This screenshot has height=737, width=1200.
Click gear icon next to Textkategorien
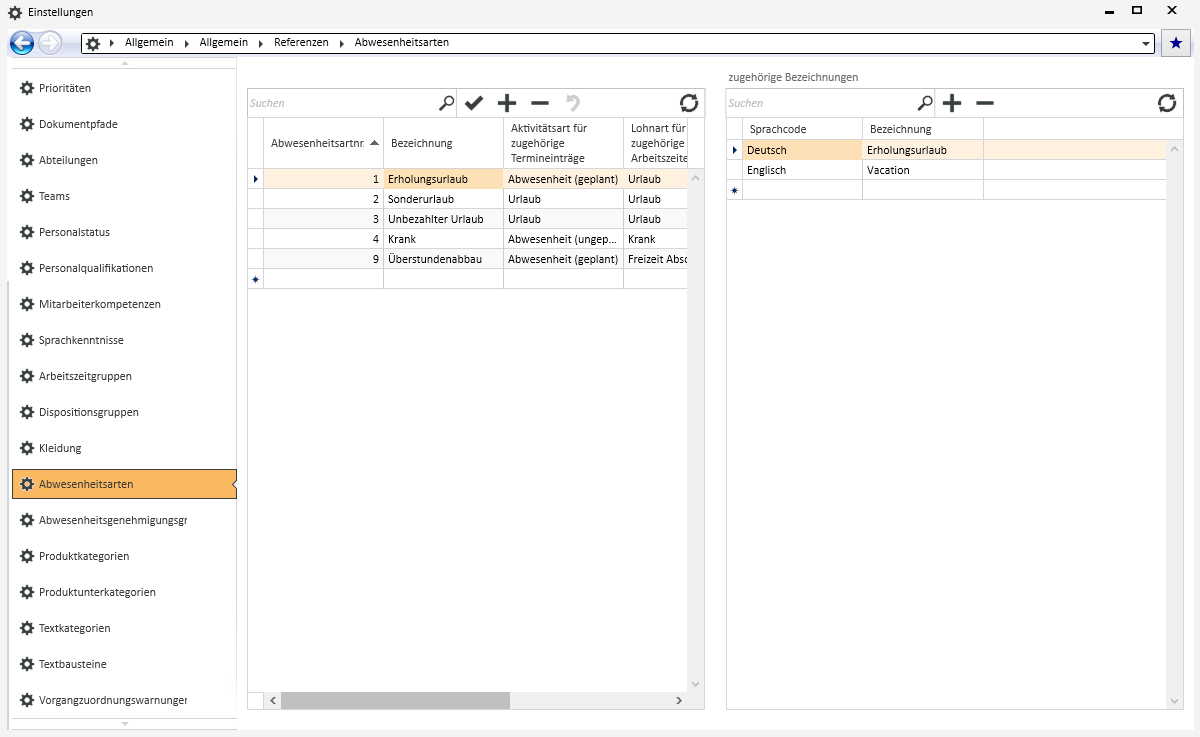27,628
